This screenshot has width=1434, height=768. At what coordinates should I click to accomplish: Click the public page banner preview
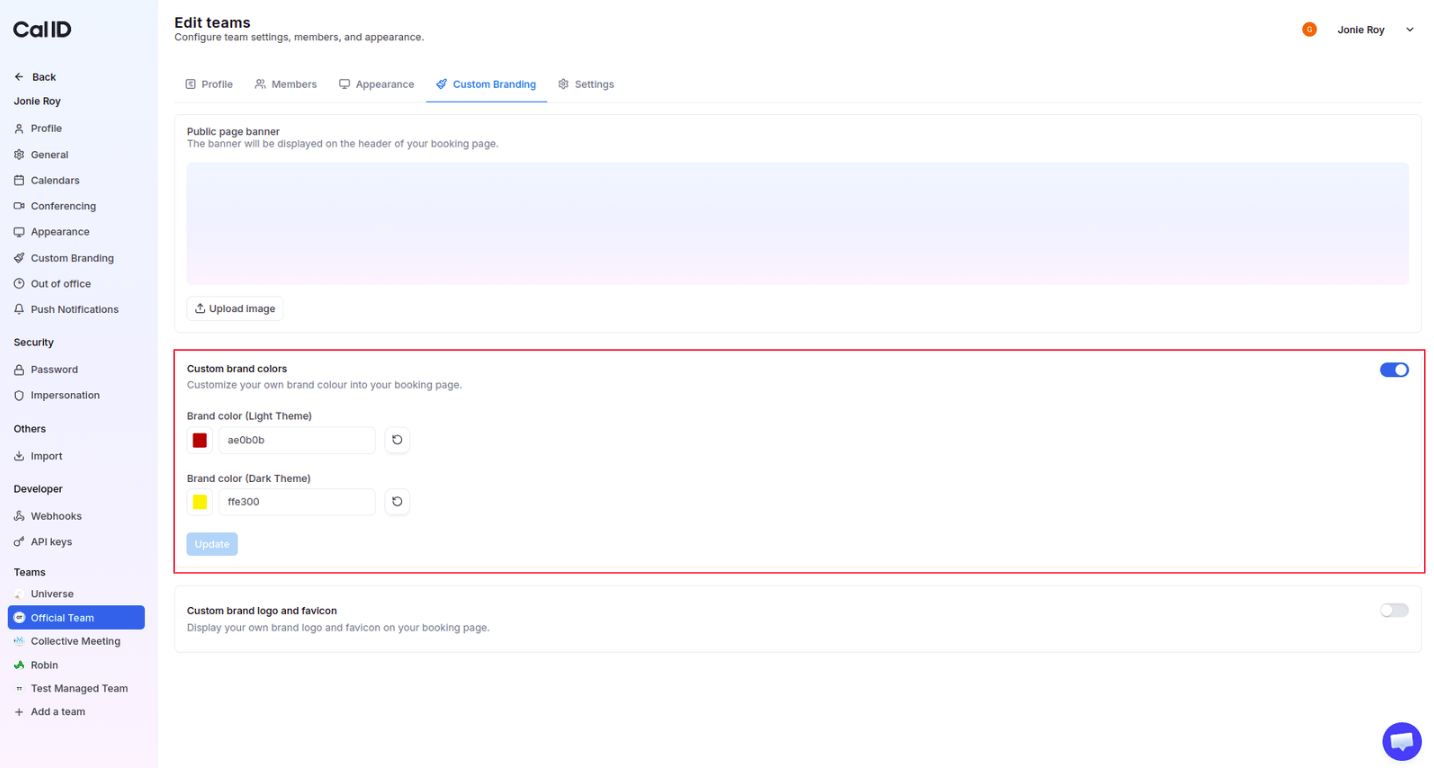pyautogui.click(x=797, y=224)
